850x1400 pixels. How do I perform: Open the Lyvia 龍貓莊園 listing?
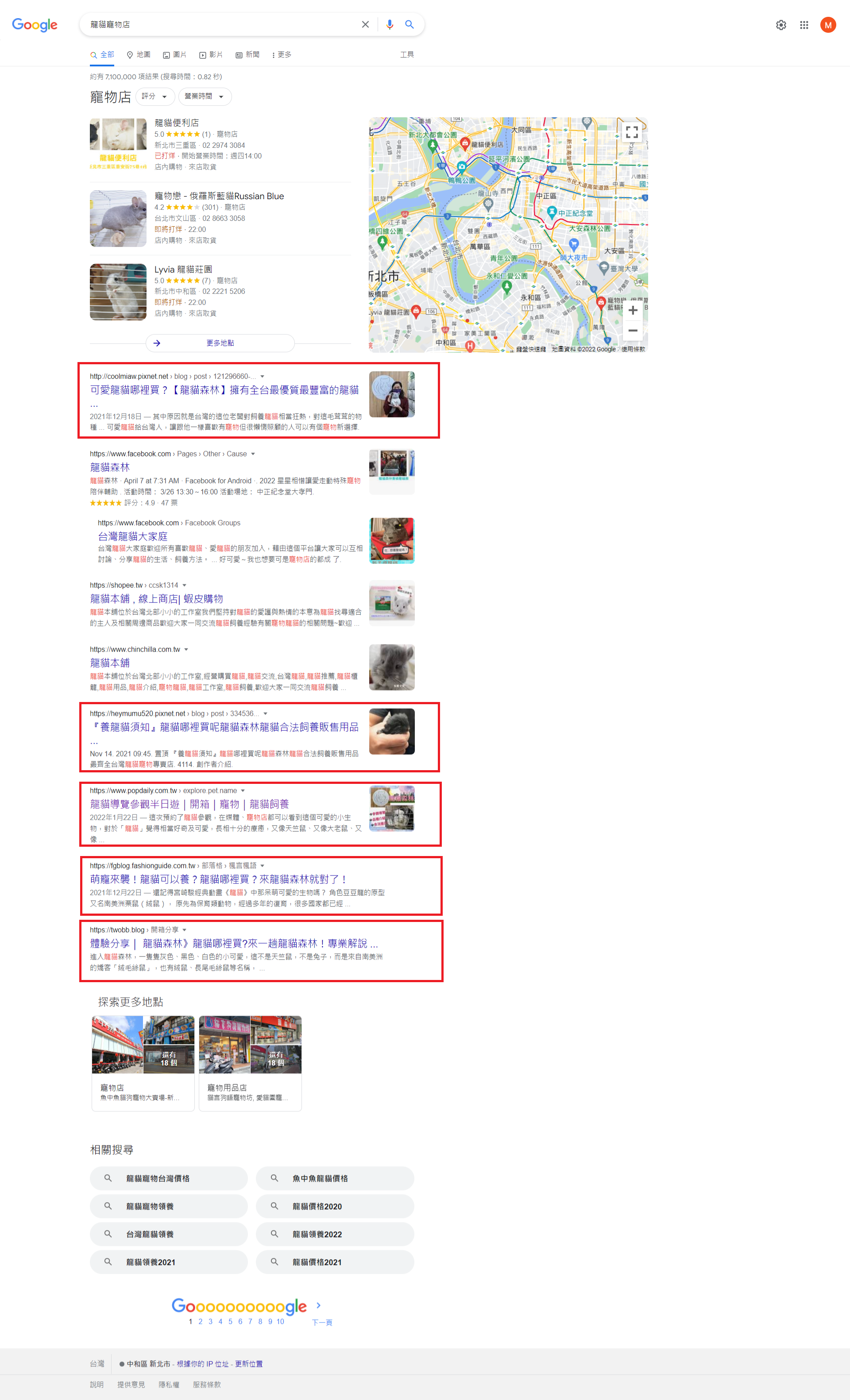click(184, 269)
